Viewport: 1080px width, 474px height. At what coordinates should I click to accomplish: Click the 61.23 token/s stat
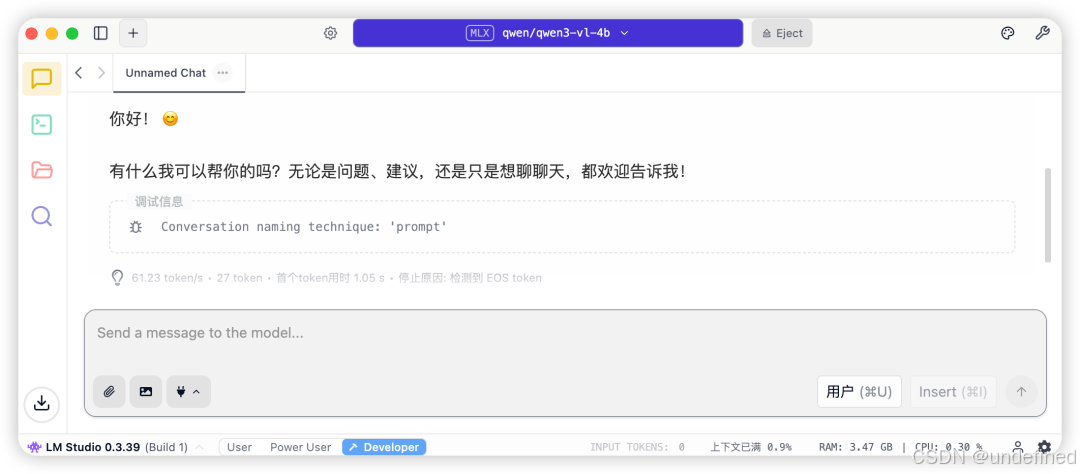[x=167, y=278]
